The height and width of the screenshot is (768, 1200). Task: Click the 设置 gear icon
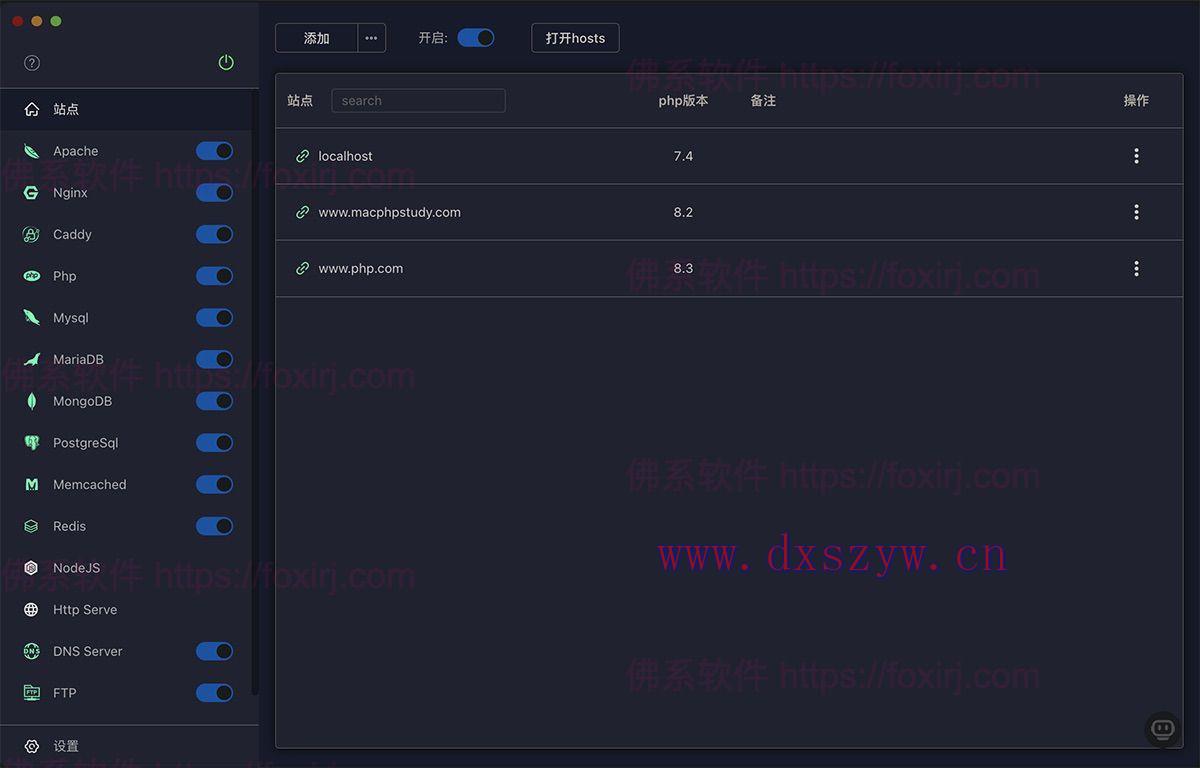point(32,746)
